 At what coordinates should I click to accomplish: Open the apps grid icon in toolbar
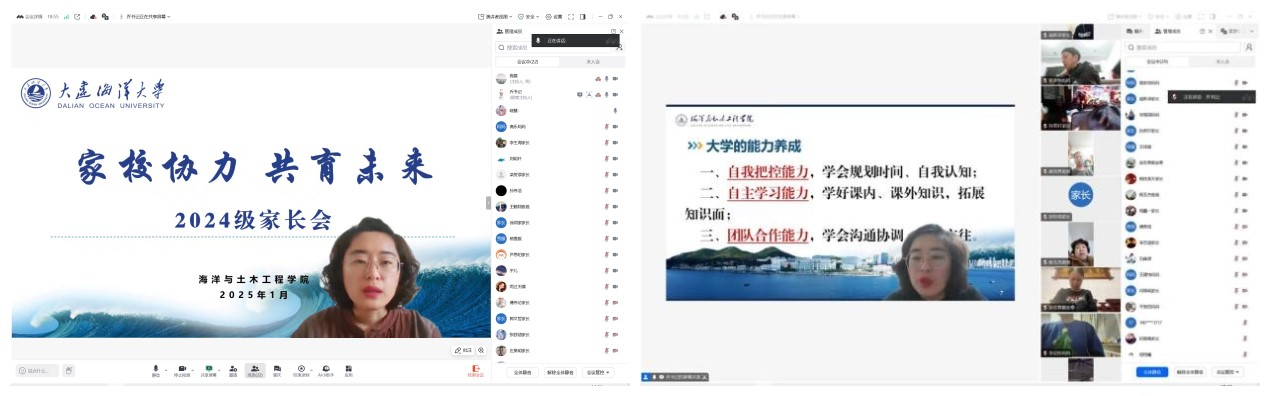[348, 371]
